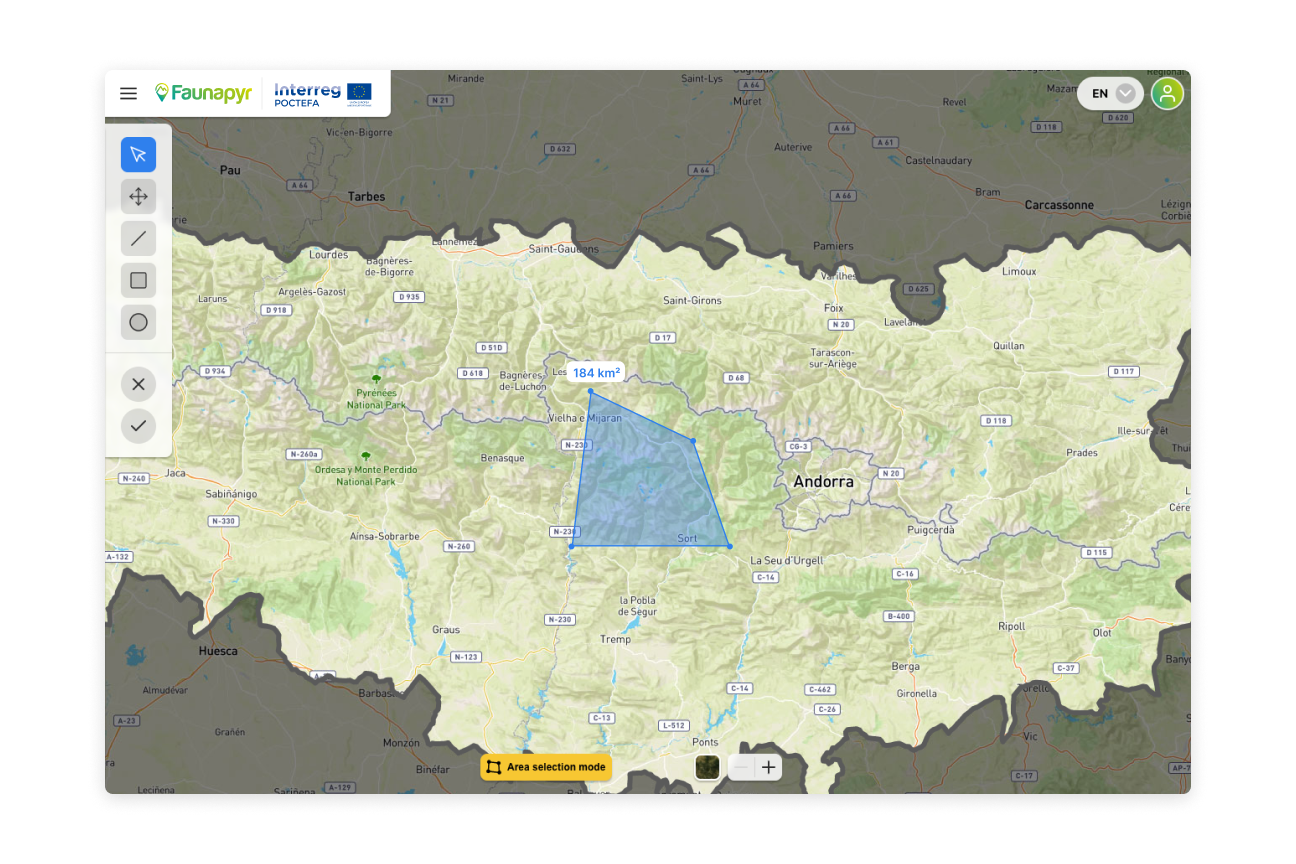Screen dimensions: 1296x864
Task: Select the arrow pointer tool
Action: [x=138, y=154]
